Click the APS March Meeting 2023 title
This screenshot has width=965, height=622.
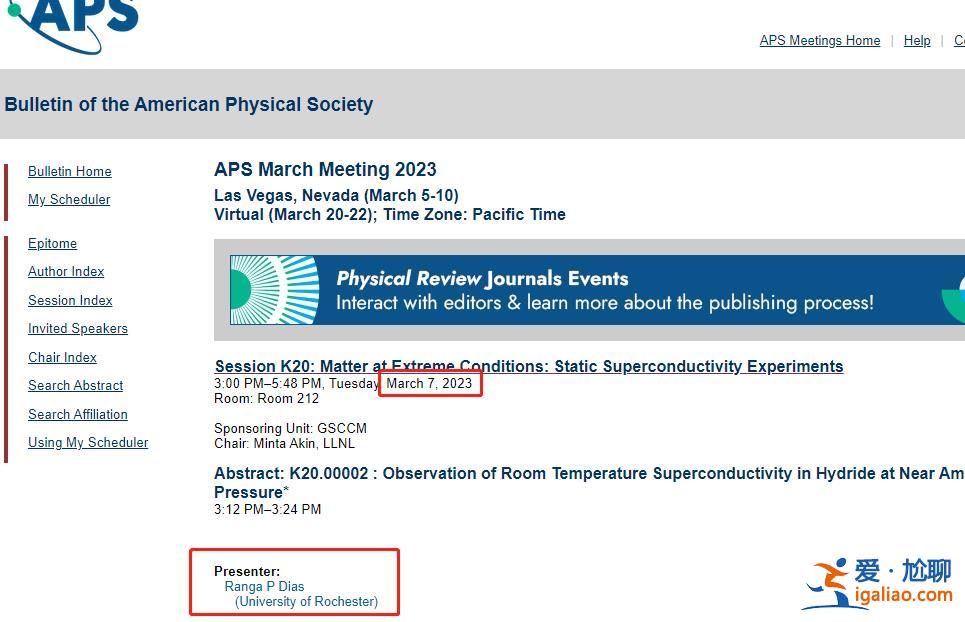[325, 170]
